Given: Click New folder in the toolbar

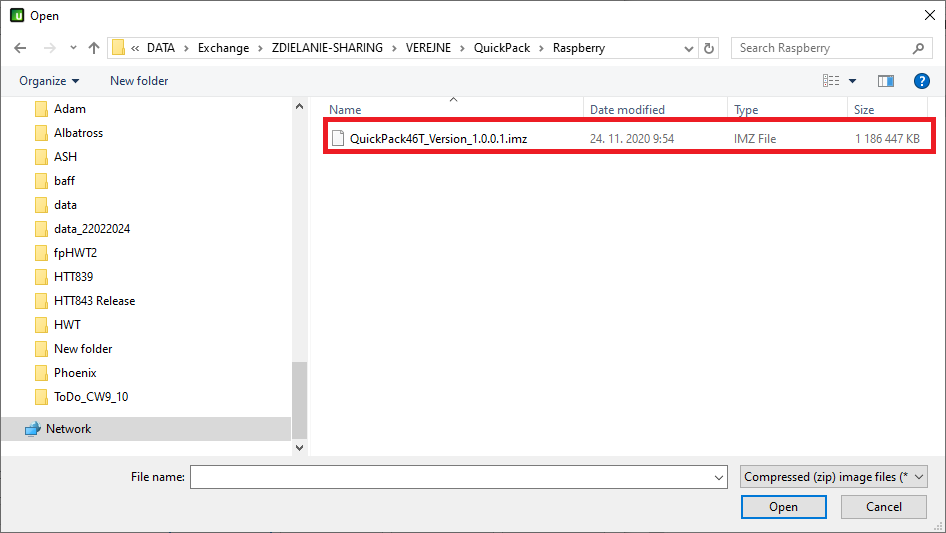Looking at the screenshot, I should [139, 81].
